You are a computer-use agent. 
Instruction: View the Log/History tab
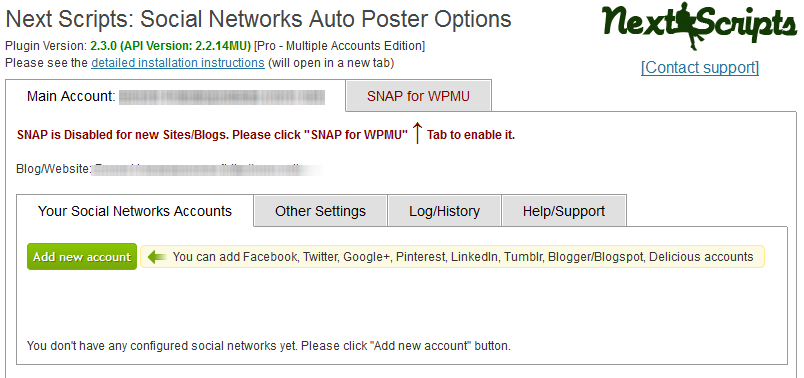444,211
